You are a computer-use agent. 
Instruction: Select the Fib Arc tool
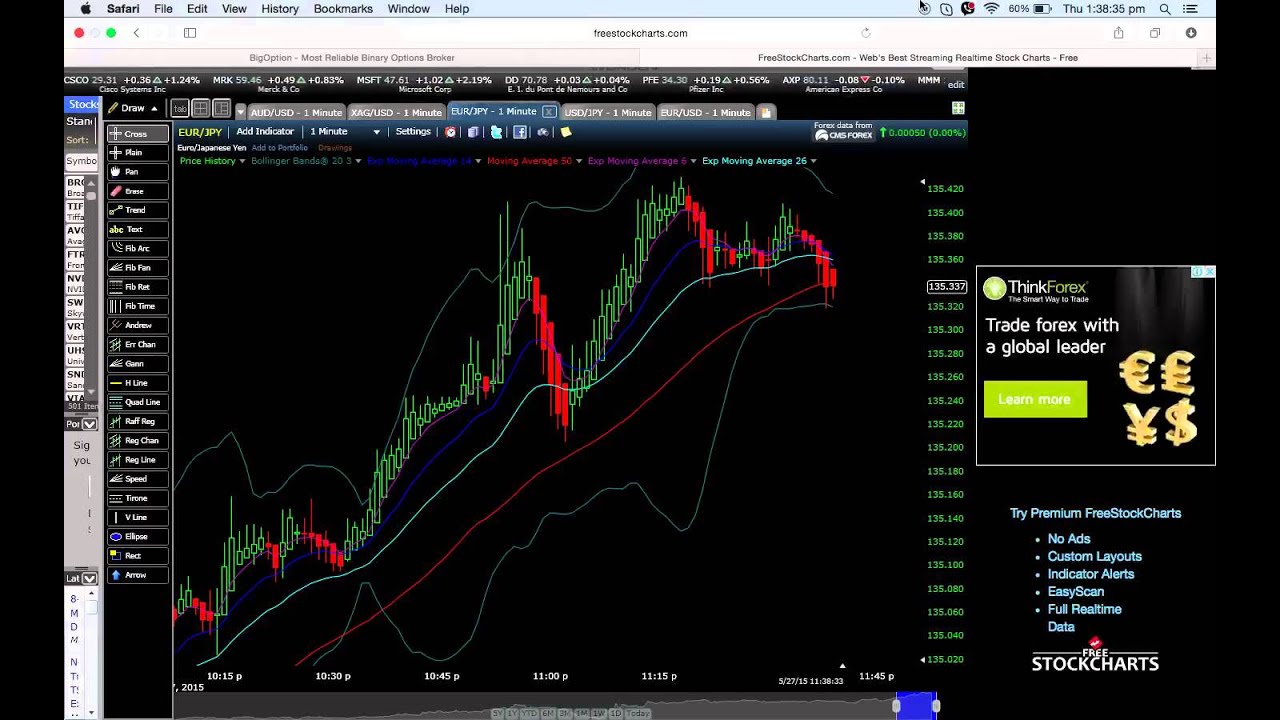[137, 248]
